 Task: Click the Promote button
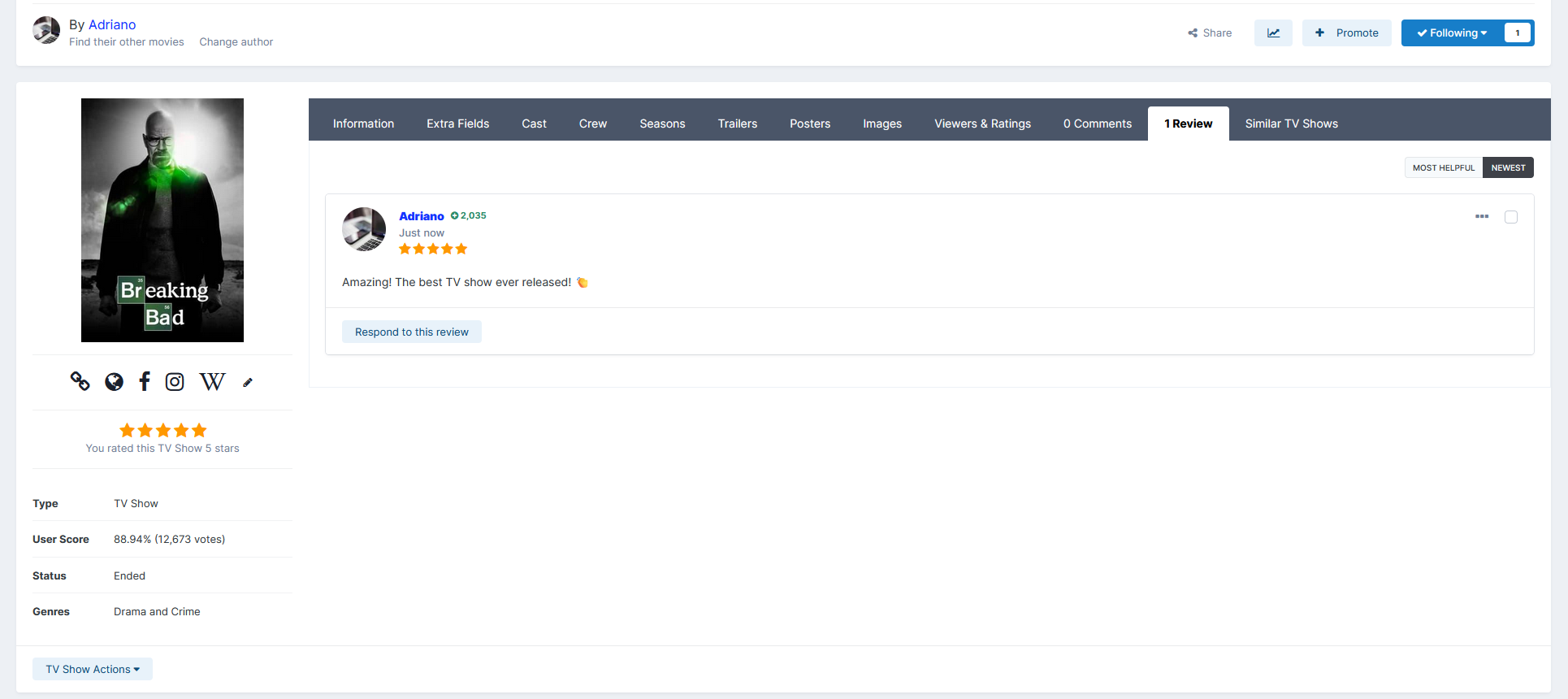[x=1347, y=33]
